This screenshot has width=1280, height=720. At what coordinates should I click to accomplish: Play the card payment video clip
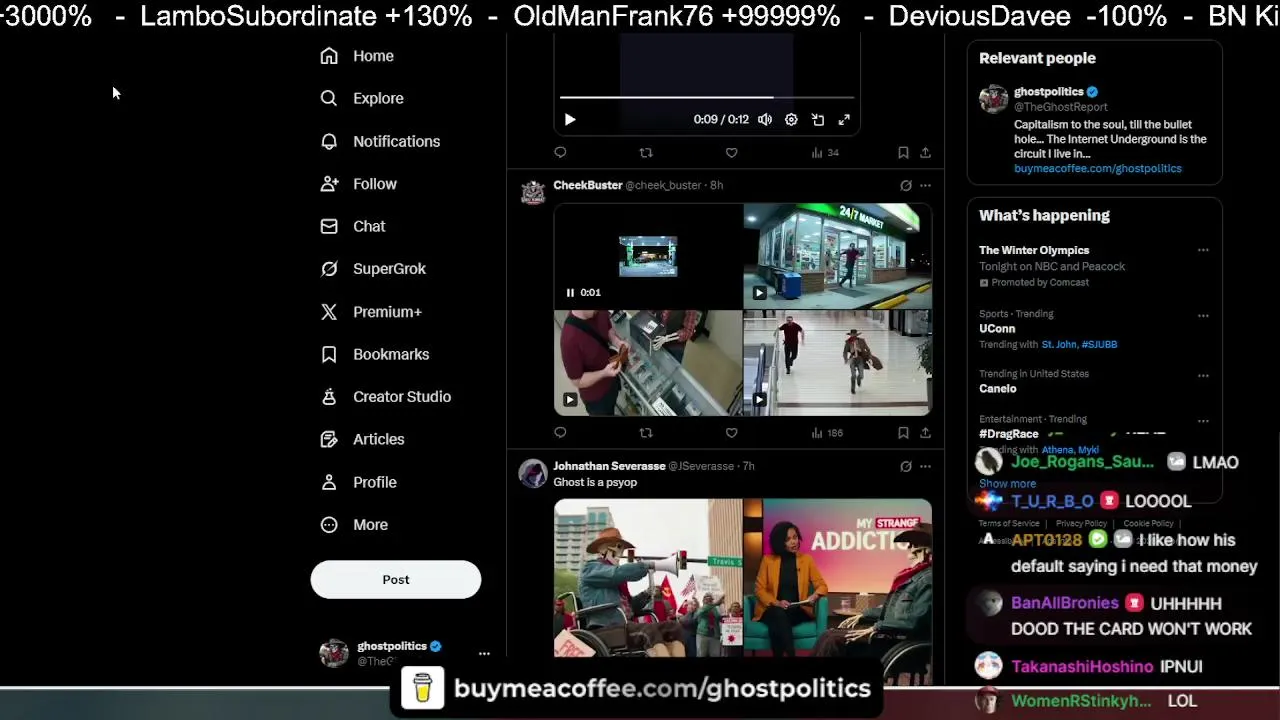point(570,400)
